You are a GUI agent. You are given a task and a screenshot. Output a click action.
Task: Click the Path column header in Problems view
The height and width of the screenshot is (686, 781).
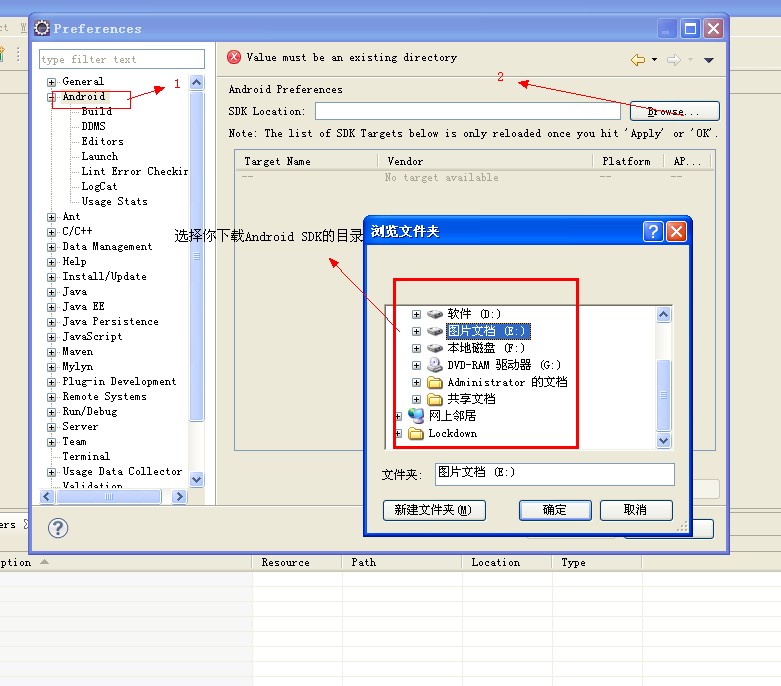[x=402, y=562]
